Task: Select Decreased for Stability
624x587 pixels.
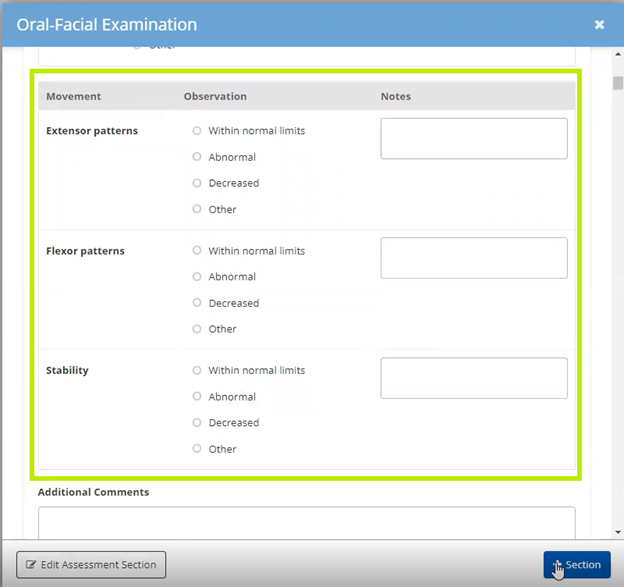Action: coord(197,423)
